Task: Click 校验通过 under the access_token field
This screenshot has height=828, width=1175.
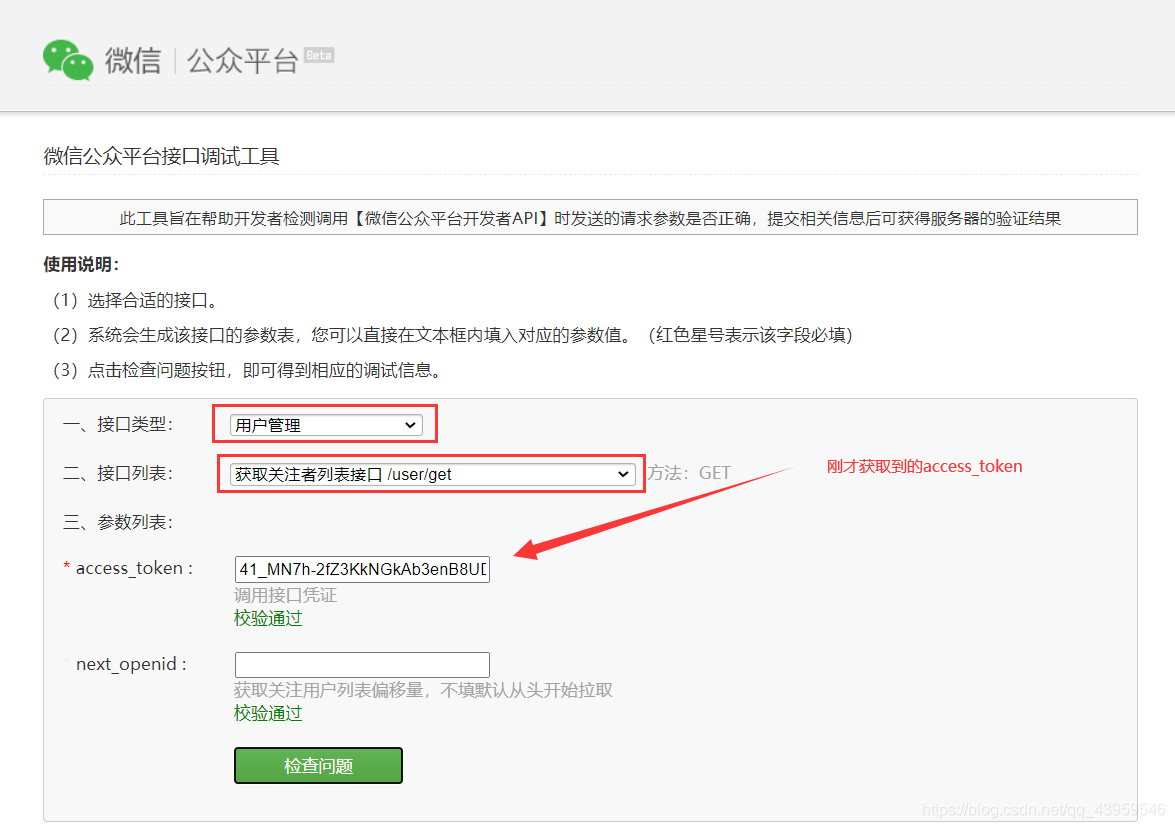Action: [x=268, y=618]
